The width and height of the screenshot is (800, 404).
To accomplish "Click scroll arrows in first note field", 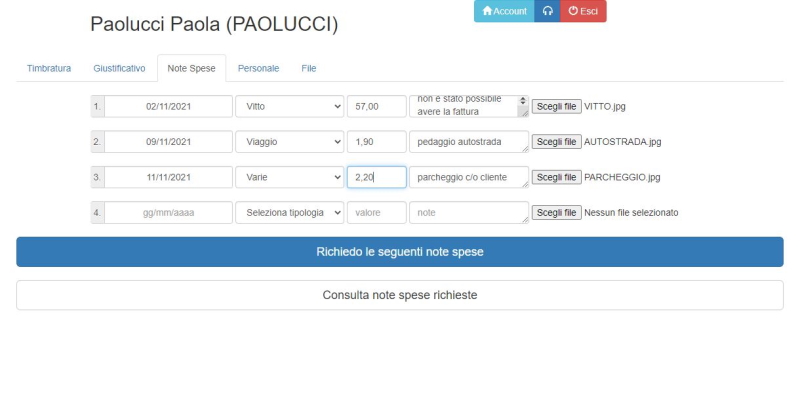I will pyautogui.click(x=522, y=102).
